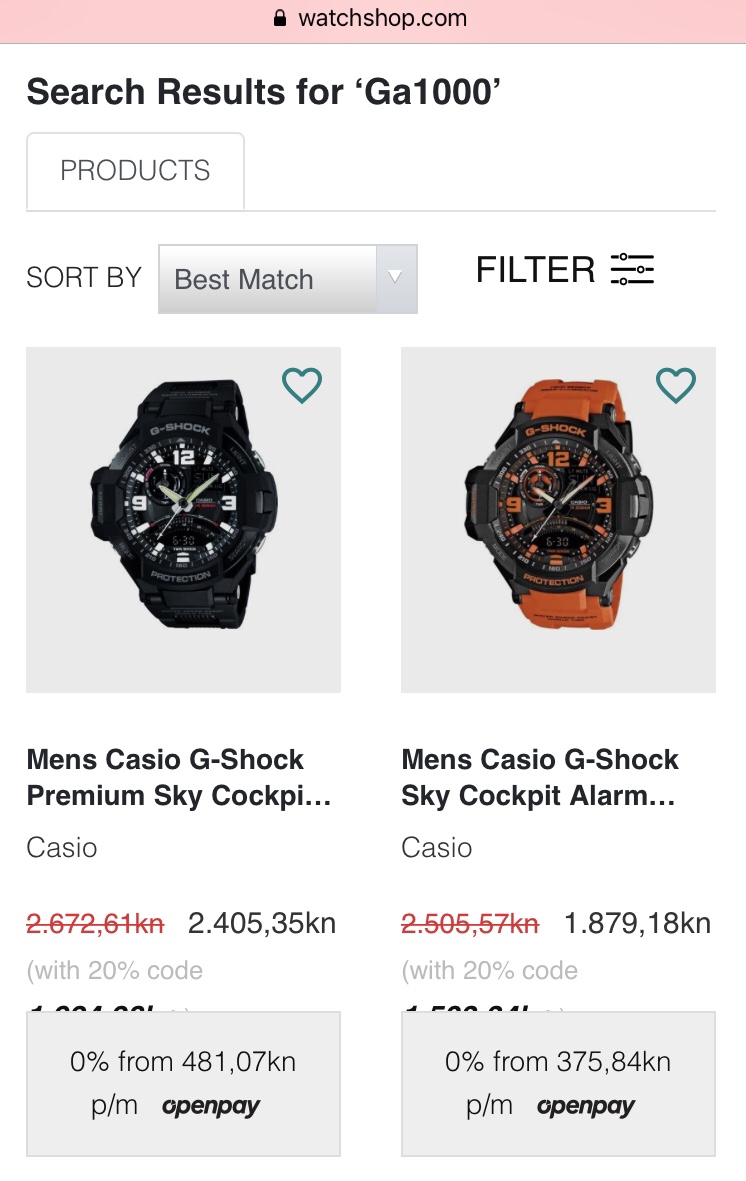Open the filter sliders icon
The image size is (746, 1181).
point(632,269)
